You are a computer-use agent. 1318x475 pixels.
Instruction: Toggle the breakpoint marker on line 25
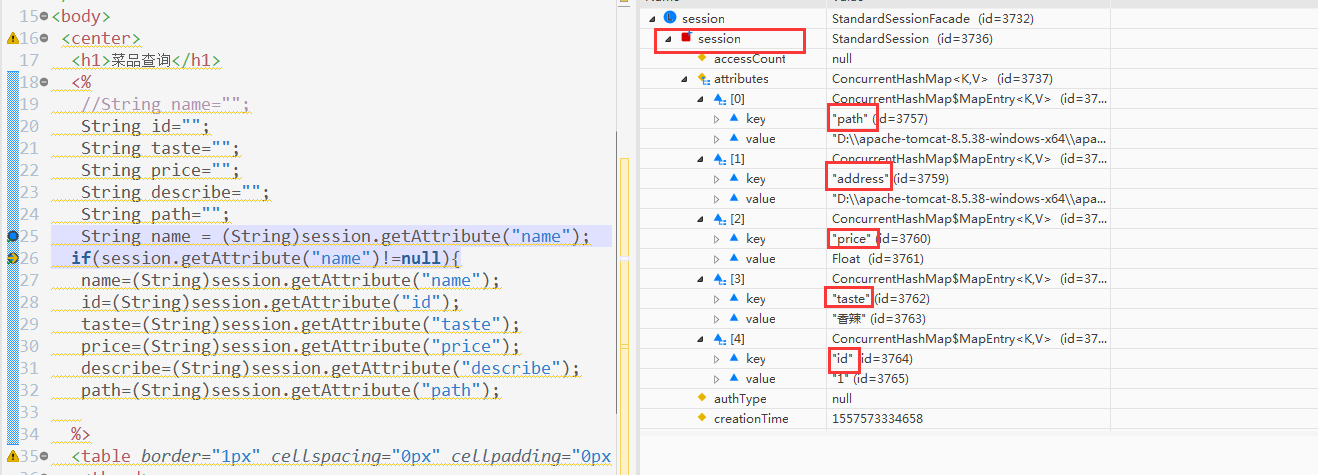click(x=12, y=236)
